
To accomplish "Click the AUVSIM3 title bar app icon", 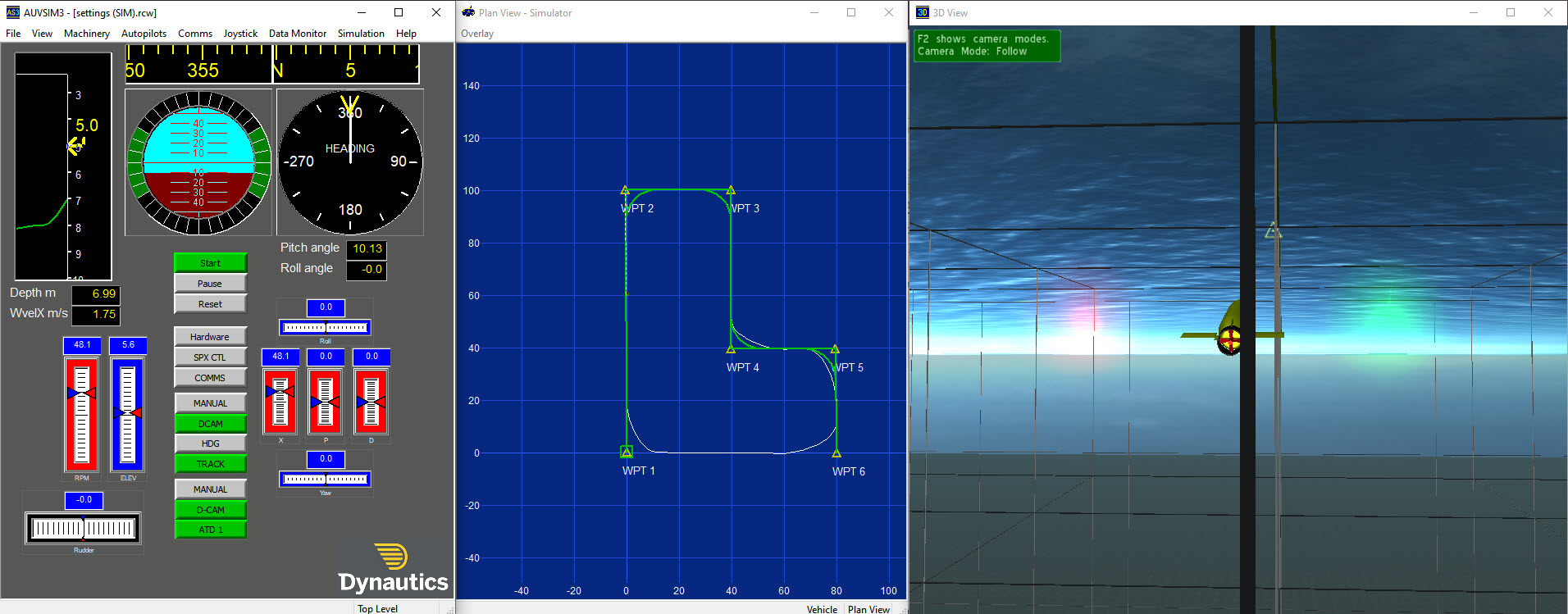I will pos(12,12).
